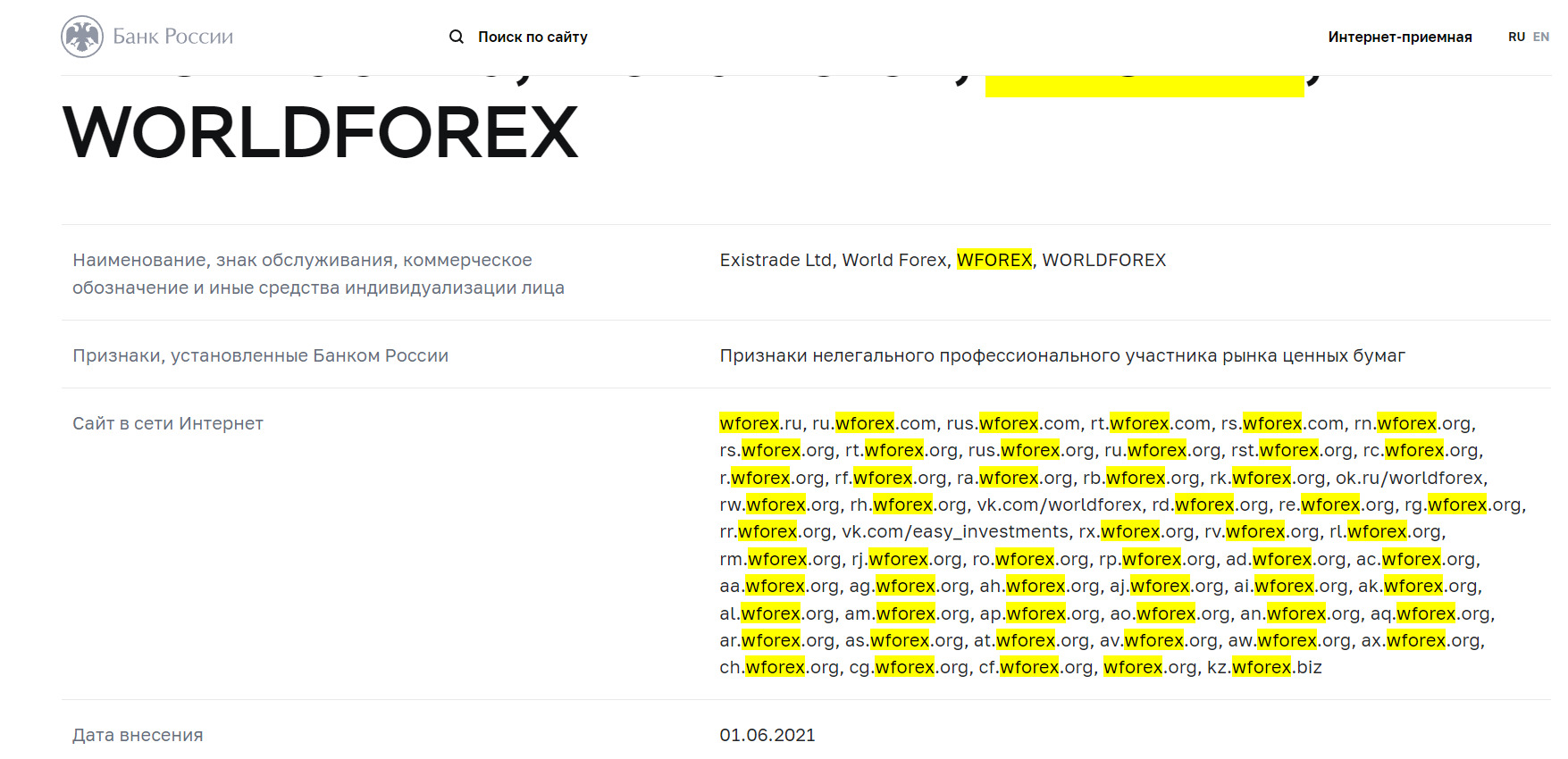Click the highlighted WFOREX name
The image size is (1568, 759).
click(x=994, y=260)
